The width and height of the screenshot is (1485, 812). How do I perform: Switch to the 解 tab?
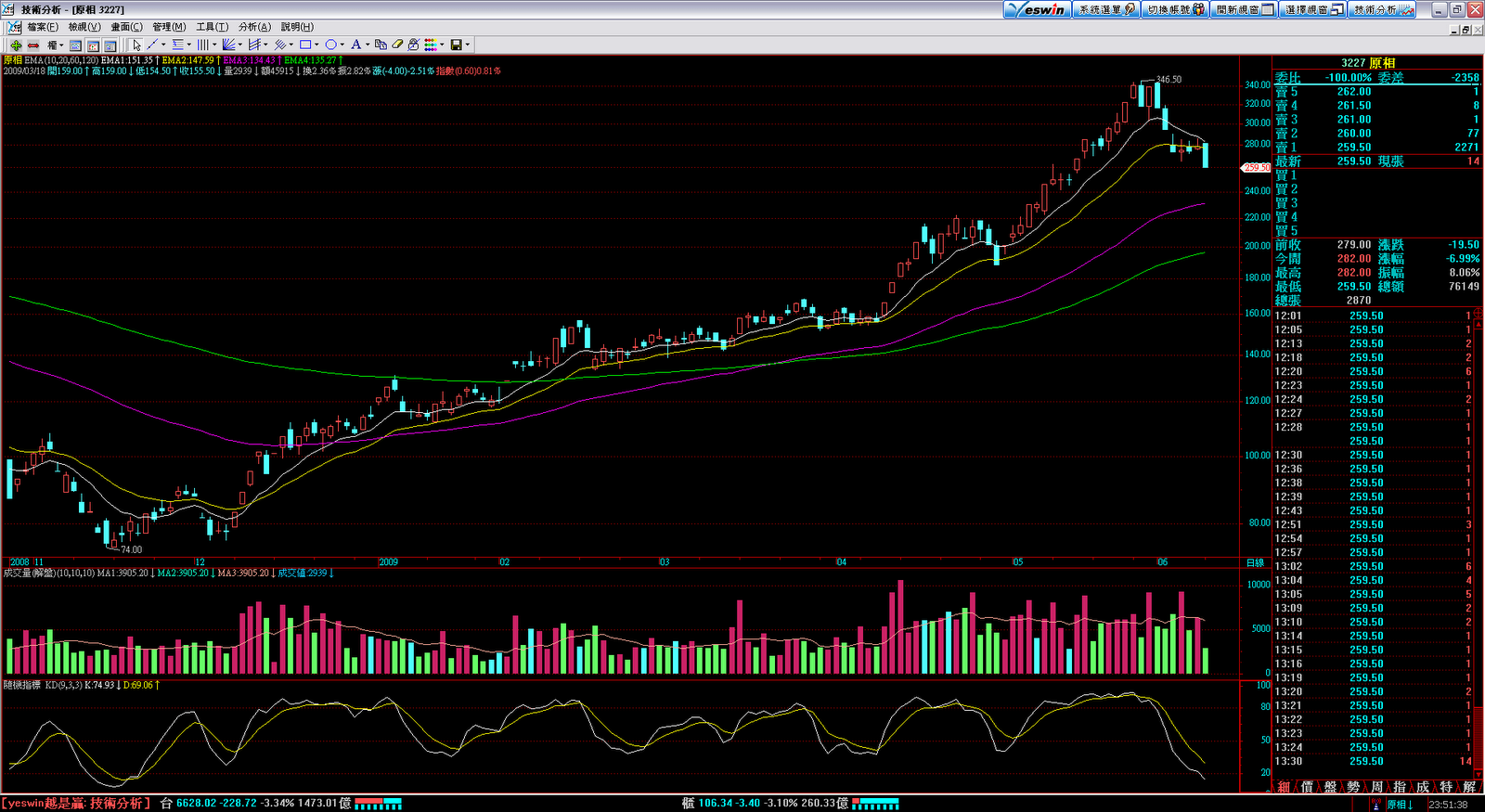1469,787
